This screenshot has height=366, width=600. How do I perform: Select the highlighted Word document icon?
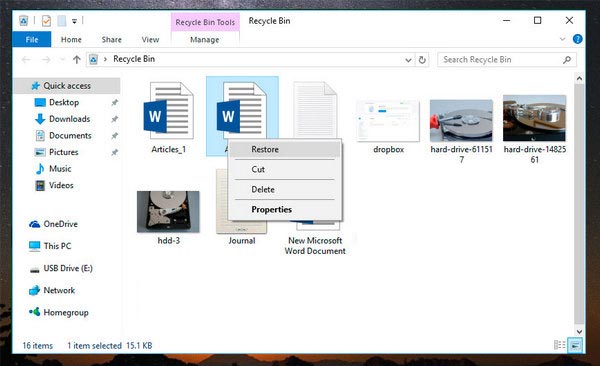point(242,111)
